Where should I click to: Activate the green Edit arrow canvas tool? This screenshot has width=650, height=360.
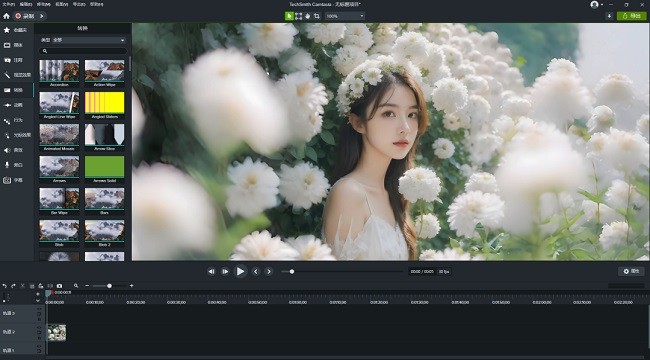click(289, 16)
